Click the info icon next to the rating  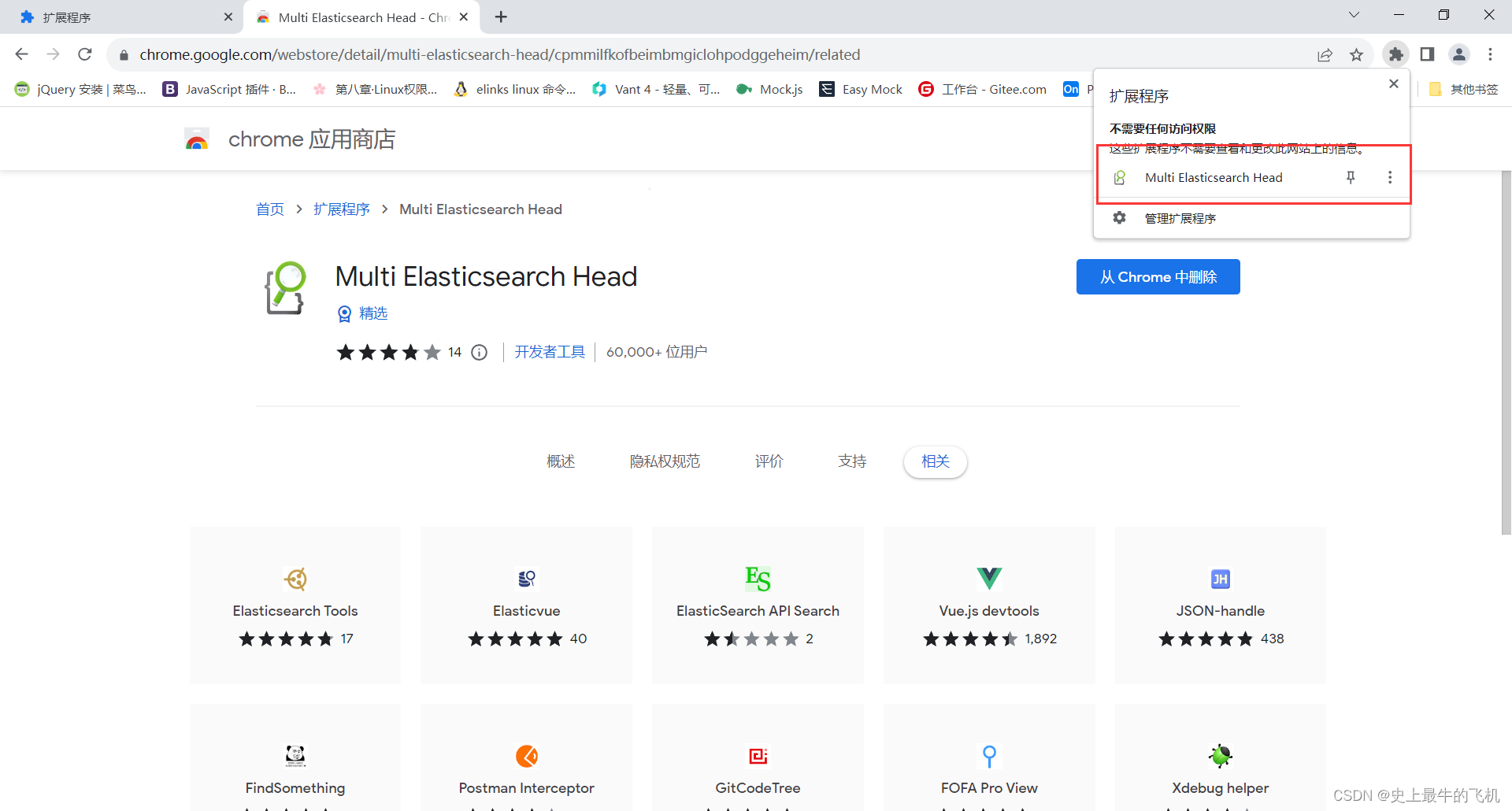pyautogui.click(x=480, y=352)
